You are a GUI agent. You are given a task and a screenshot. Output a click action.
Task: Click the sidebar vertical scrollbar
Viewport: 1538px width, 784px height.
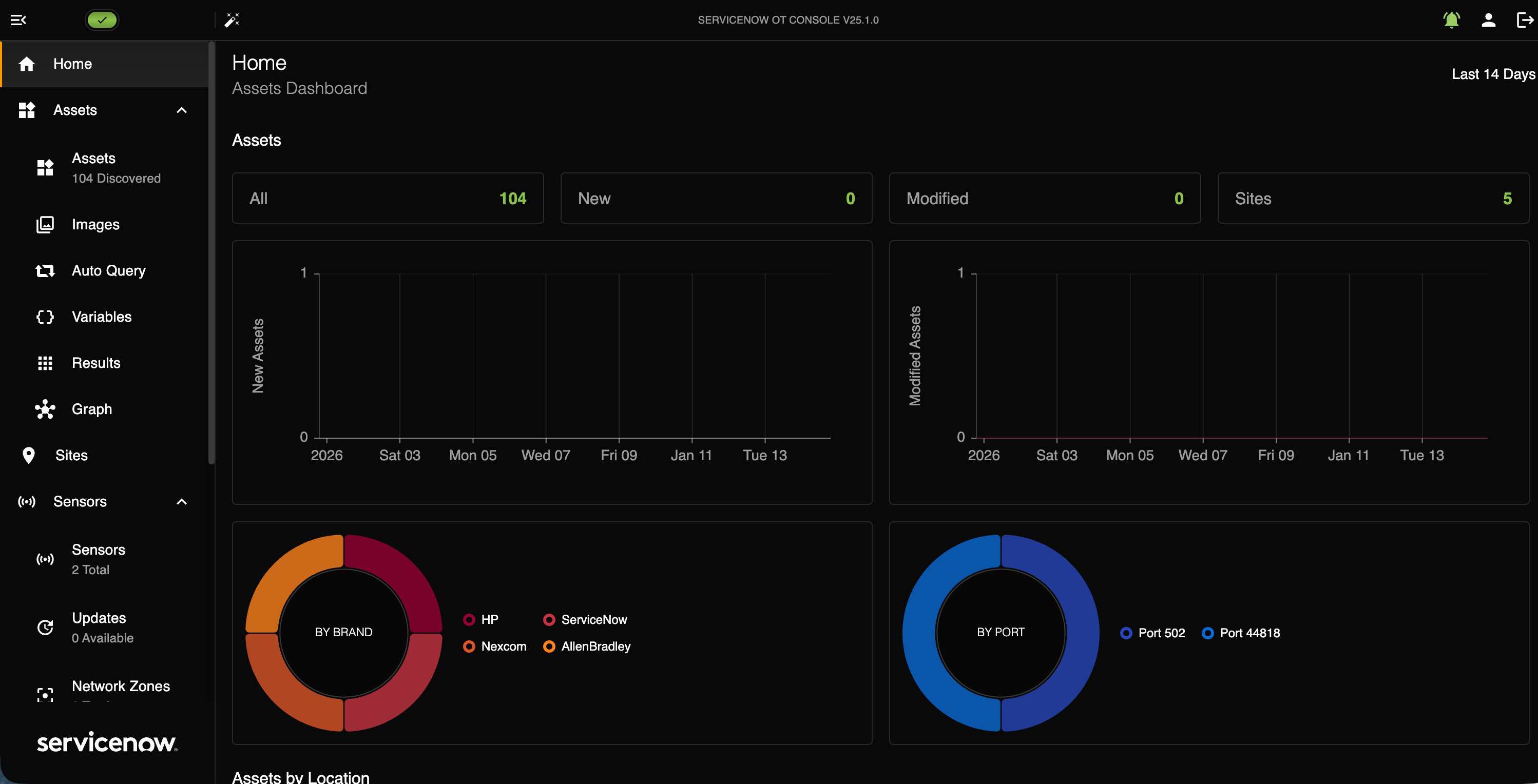click(212, 253)
